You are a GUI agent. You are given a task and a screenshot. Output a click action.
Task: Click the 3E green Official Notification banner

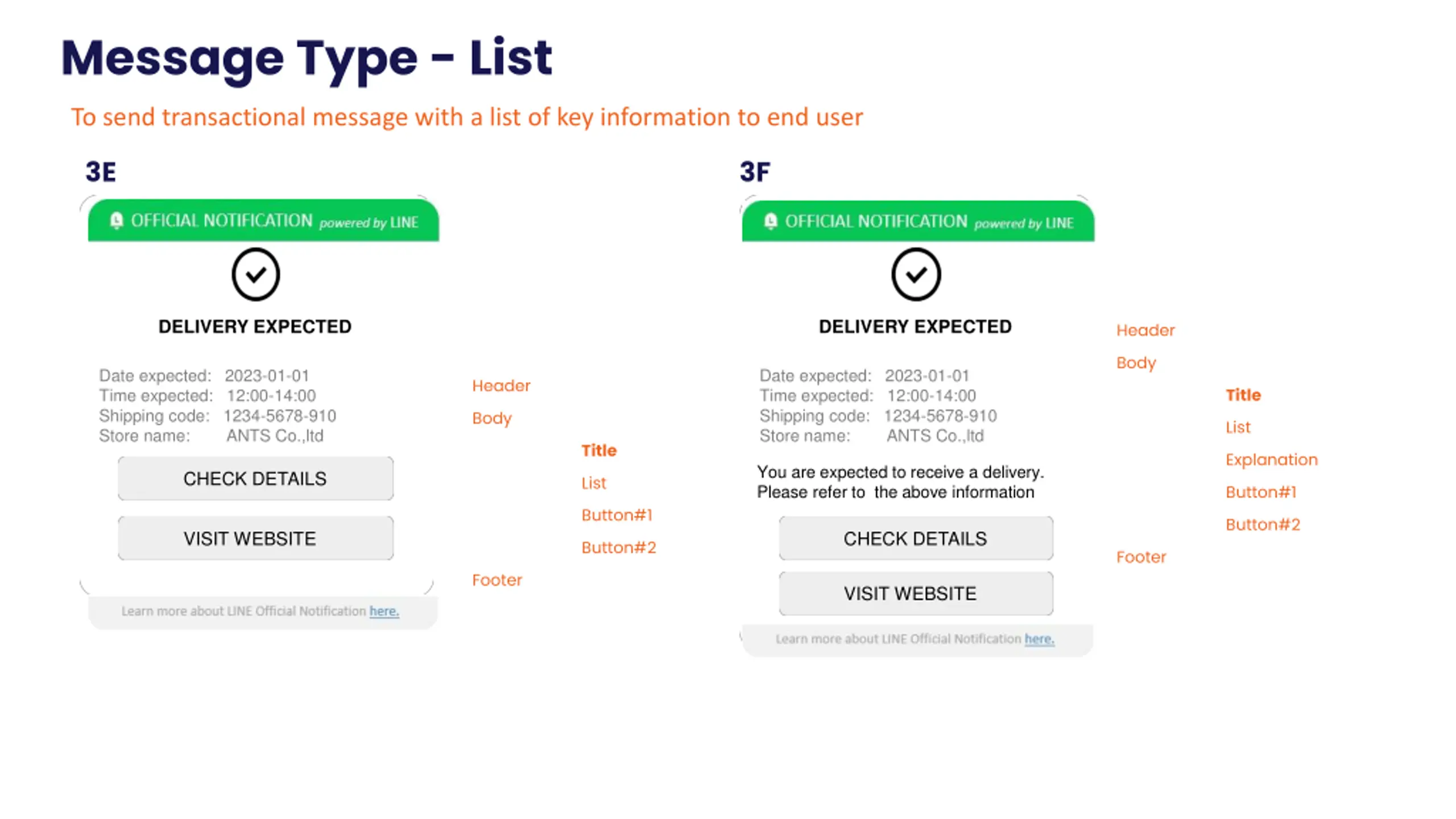tap(263, 221)
